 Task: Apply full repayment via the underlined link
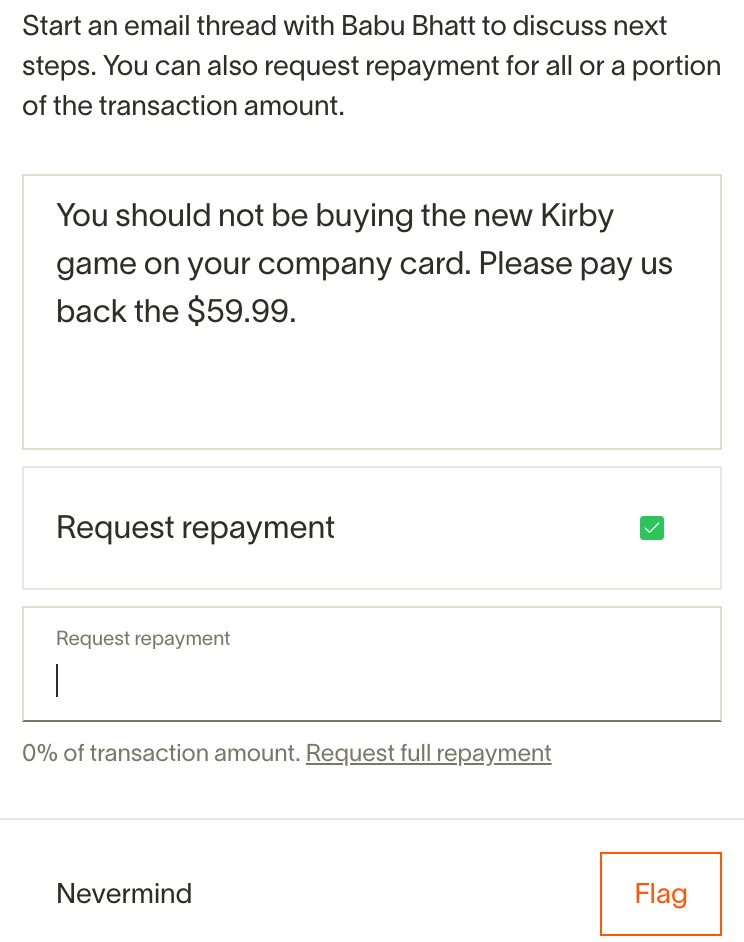point(428,753)
